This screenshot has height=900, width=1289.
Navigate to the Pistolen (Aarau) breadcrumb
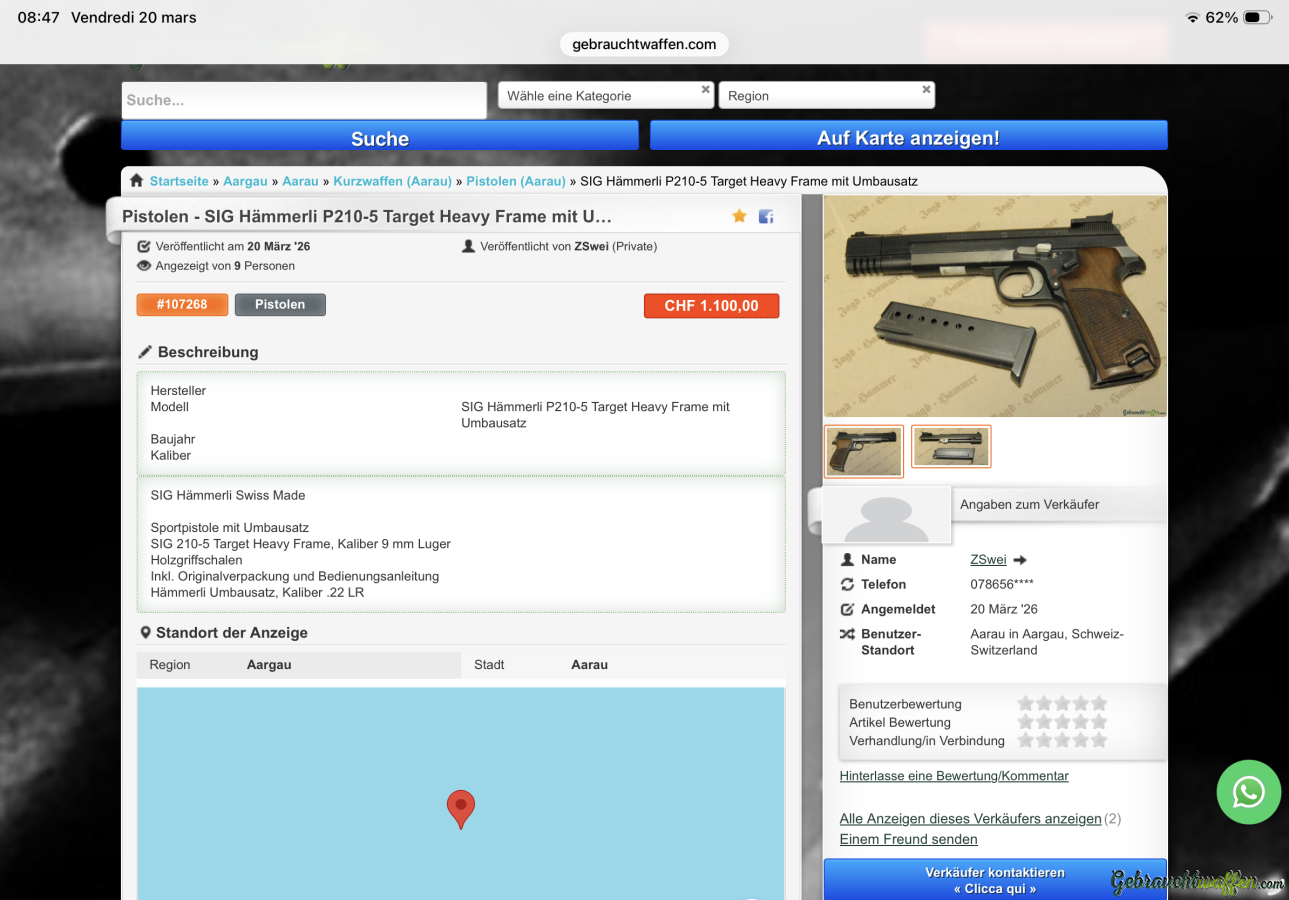click(x=516, y=181)
